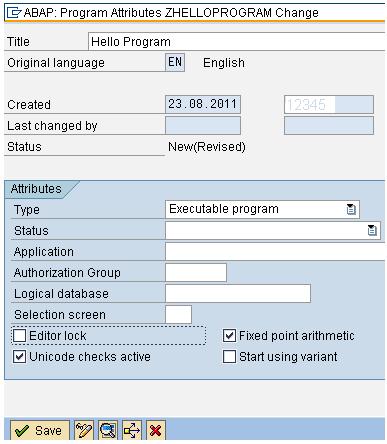The width and height of the screenshot is (387, 444).
Task: Click the Selection screen input field
Action: pos(178,314)
